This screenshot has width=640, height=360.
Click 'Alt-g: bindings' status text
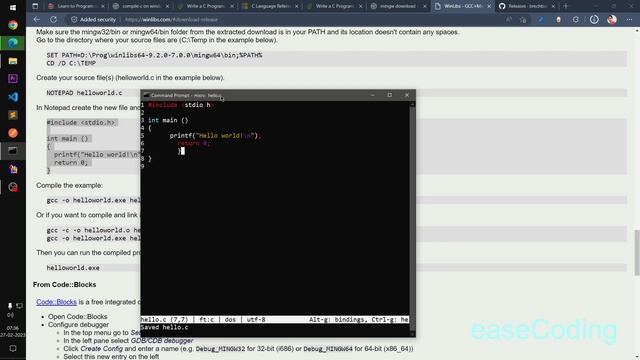338,320
